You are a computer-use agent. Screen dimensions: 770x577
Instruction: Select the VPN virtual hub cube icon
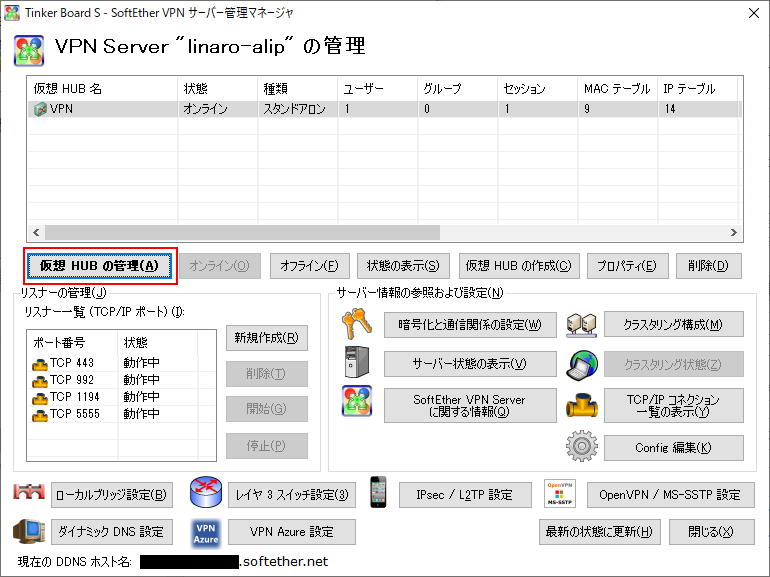(40, 109)
